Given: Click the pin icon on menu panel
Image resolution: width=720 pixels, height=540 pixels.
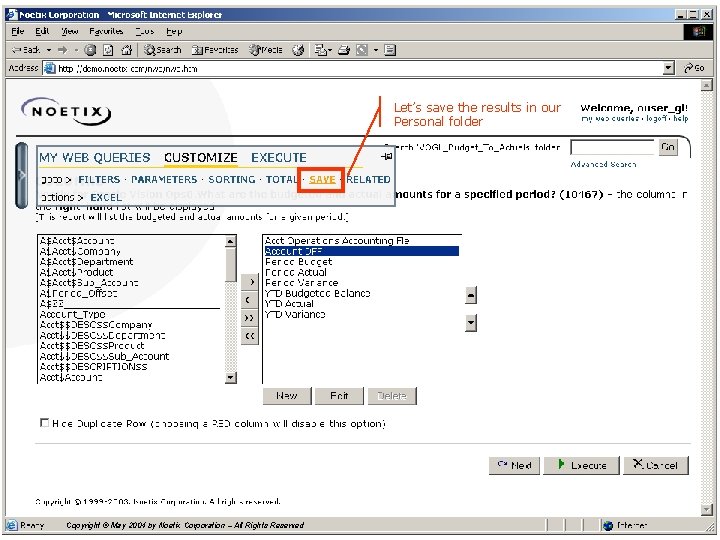Looking at the screenshot, I should pos(386,157).
